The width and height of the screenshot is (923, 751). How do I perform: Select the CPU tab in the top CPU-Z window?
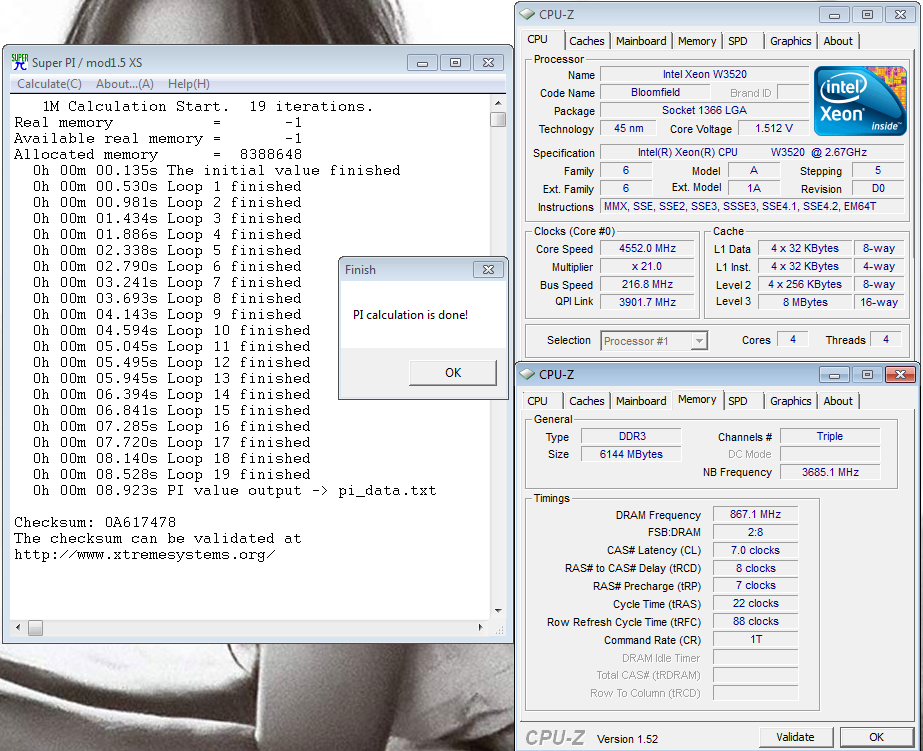[x=537, y=39]
